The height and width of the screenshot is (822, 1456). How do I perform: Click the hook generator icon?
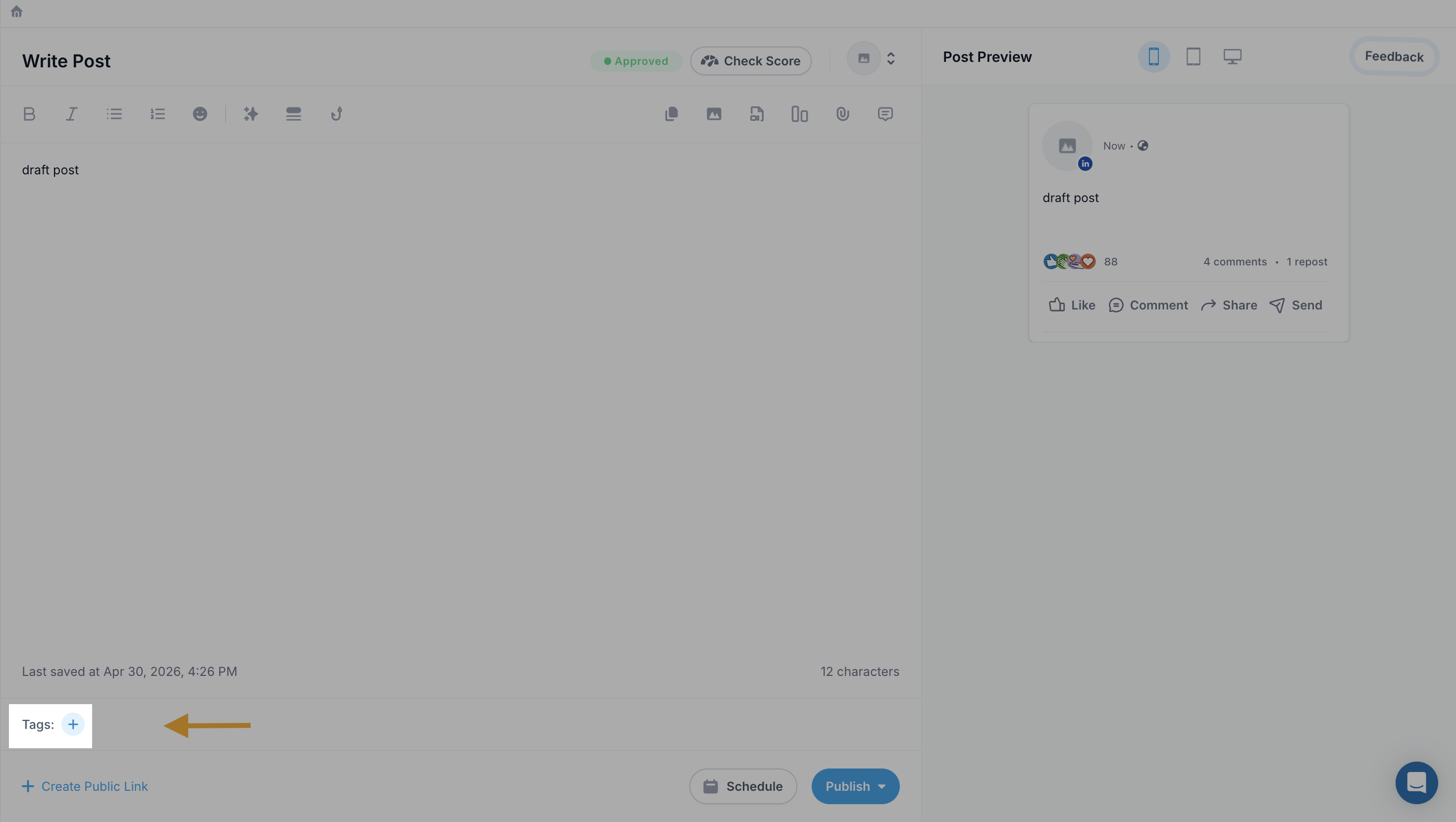[336, 114]
